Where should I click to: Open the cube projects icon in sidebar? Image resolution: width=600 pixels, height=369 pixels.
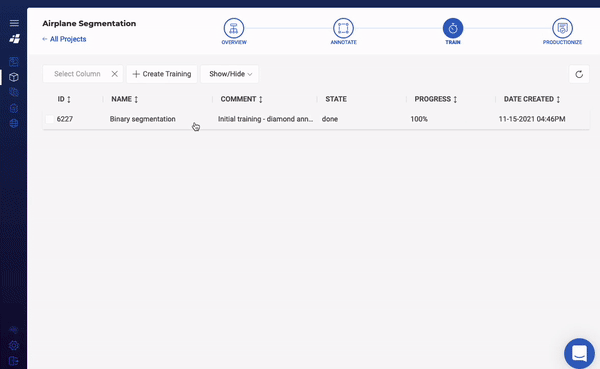point(14,77)
